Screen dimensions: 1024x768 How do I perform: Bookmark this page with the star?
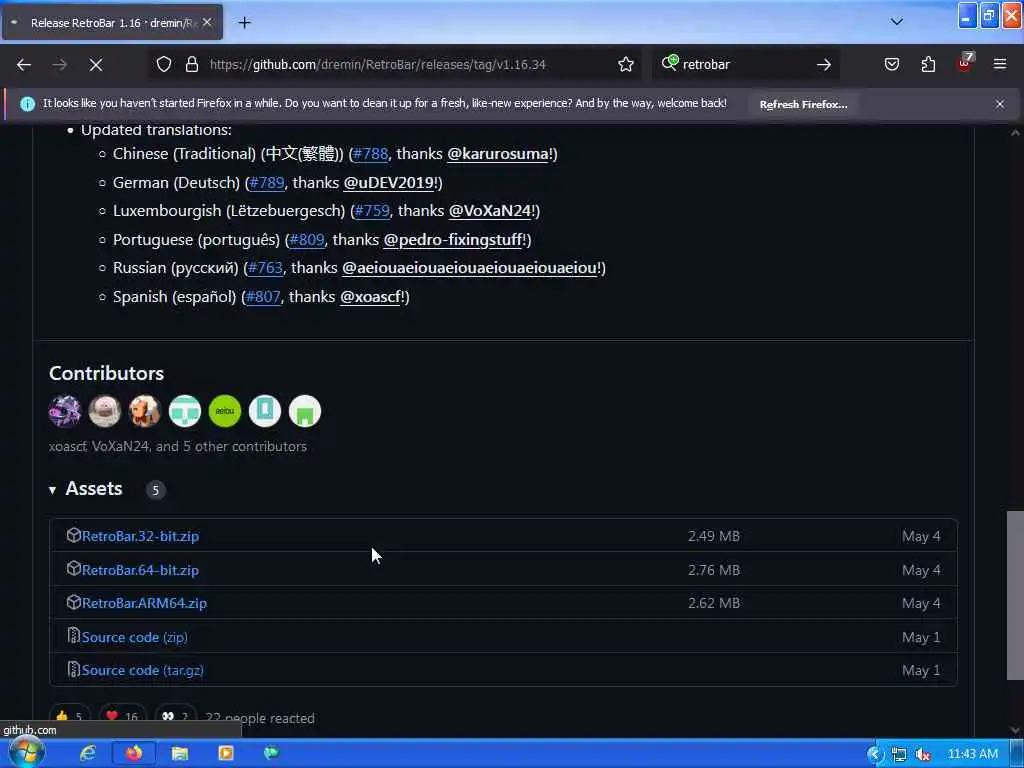click(x=626, y=64)
